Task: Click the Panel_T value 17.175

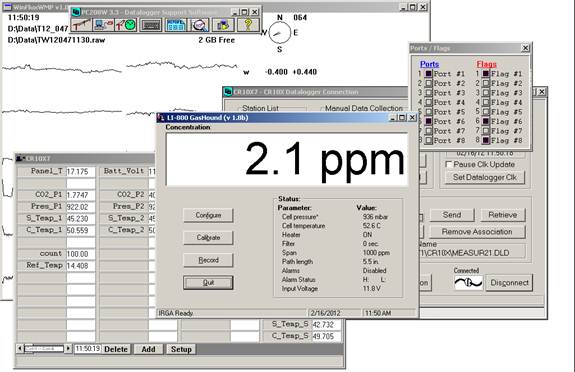Action: pos(81,172)
